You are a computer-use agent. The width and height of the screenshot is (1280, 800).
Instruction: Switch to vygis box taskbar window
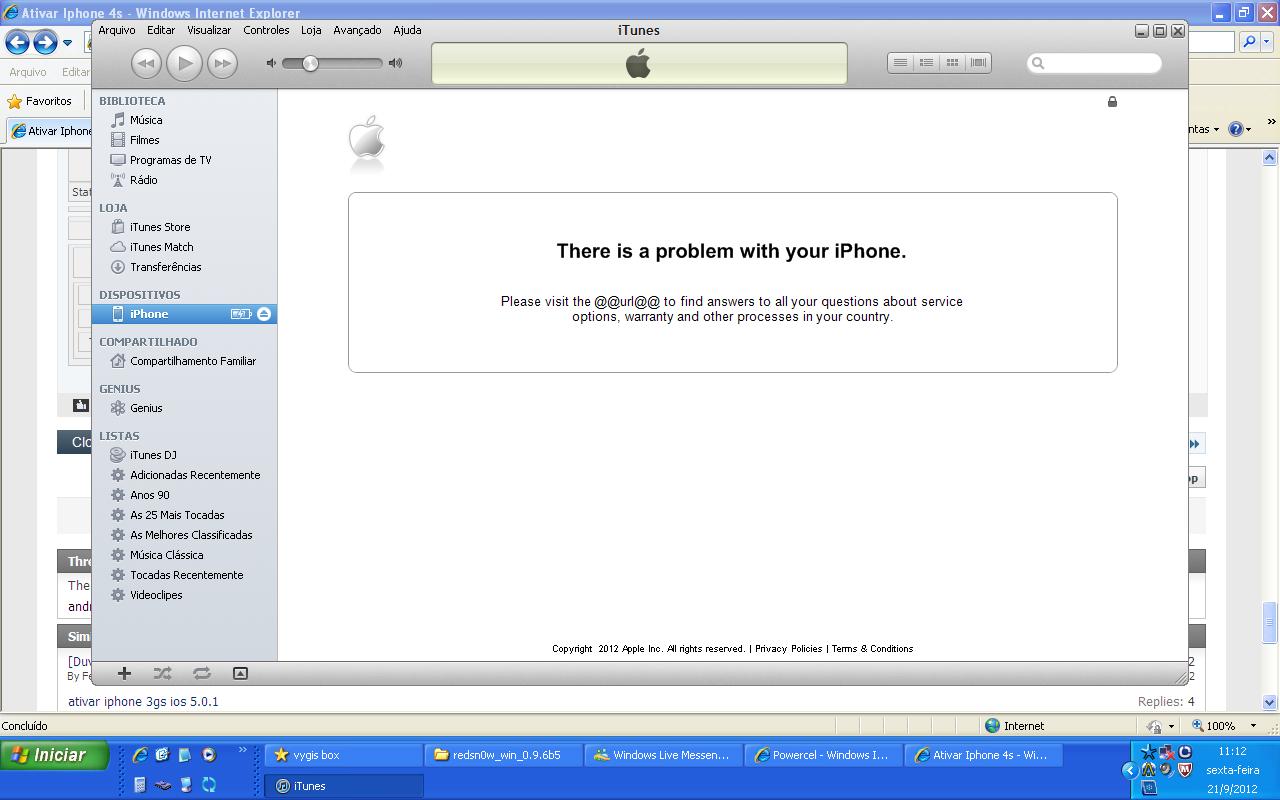click(x=343, y=755)
